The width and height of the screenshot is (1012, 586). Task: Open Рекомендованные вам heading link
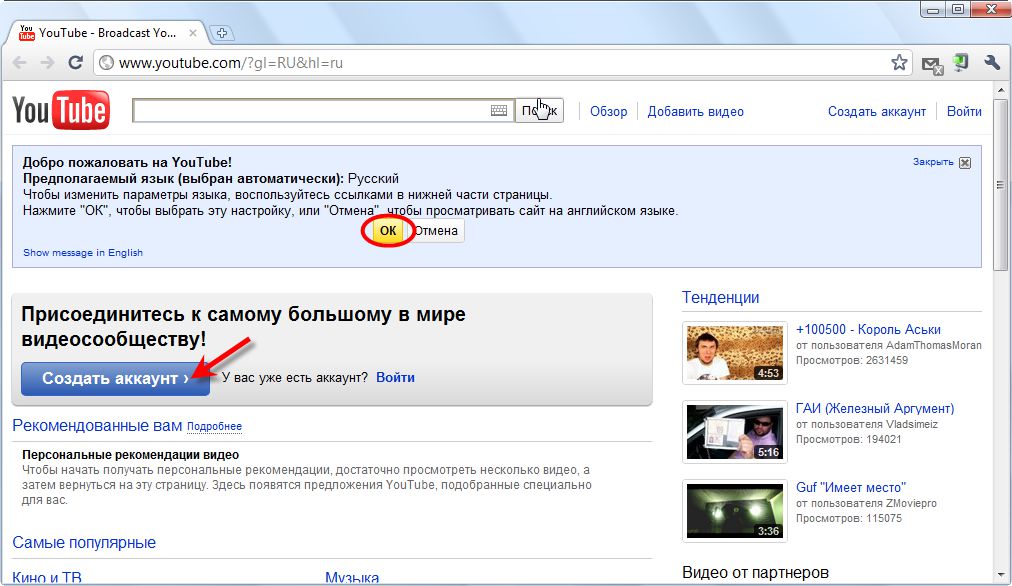(x=97, y=426)
